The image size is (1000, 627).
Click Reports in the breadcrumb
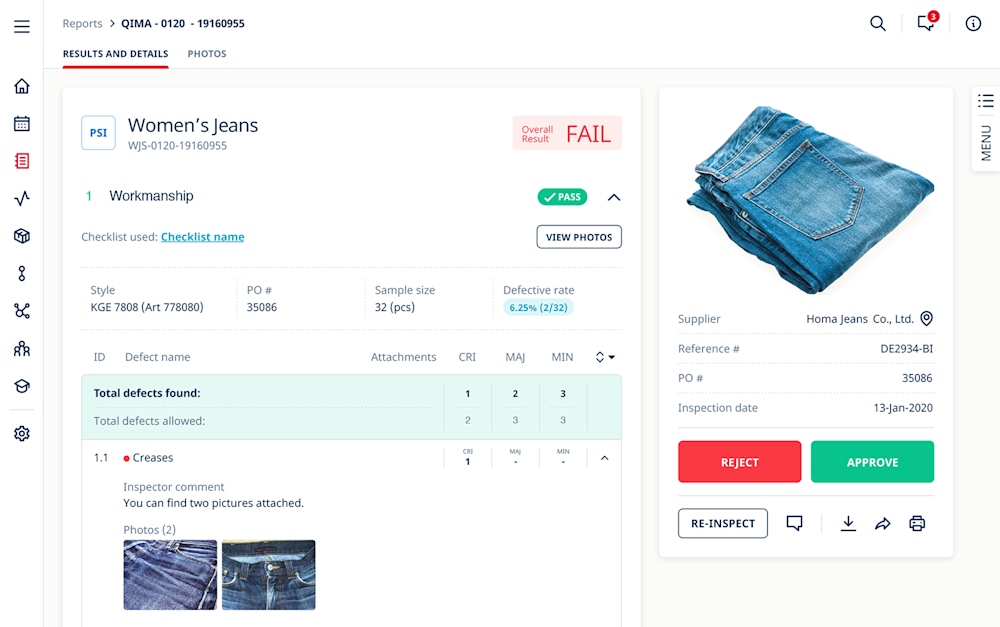[82, 24]
